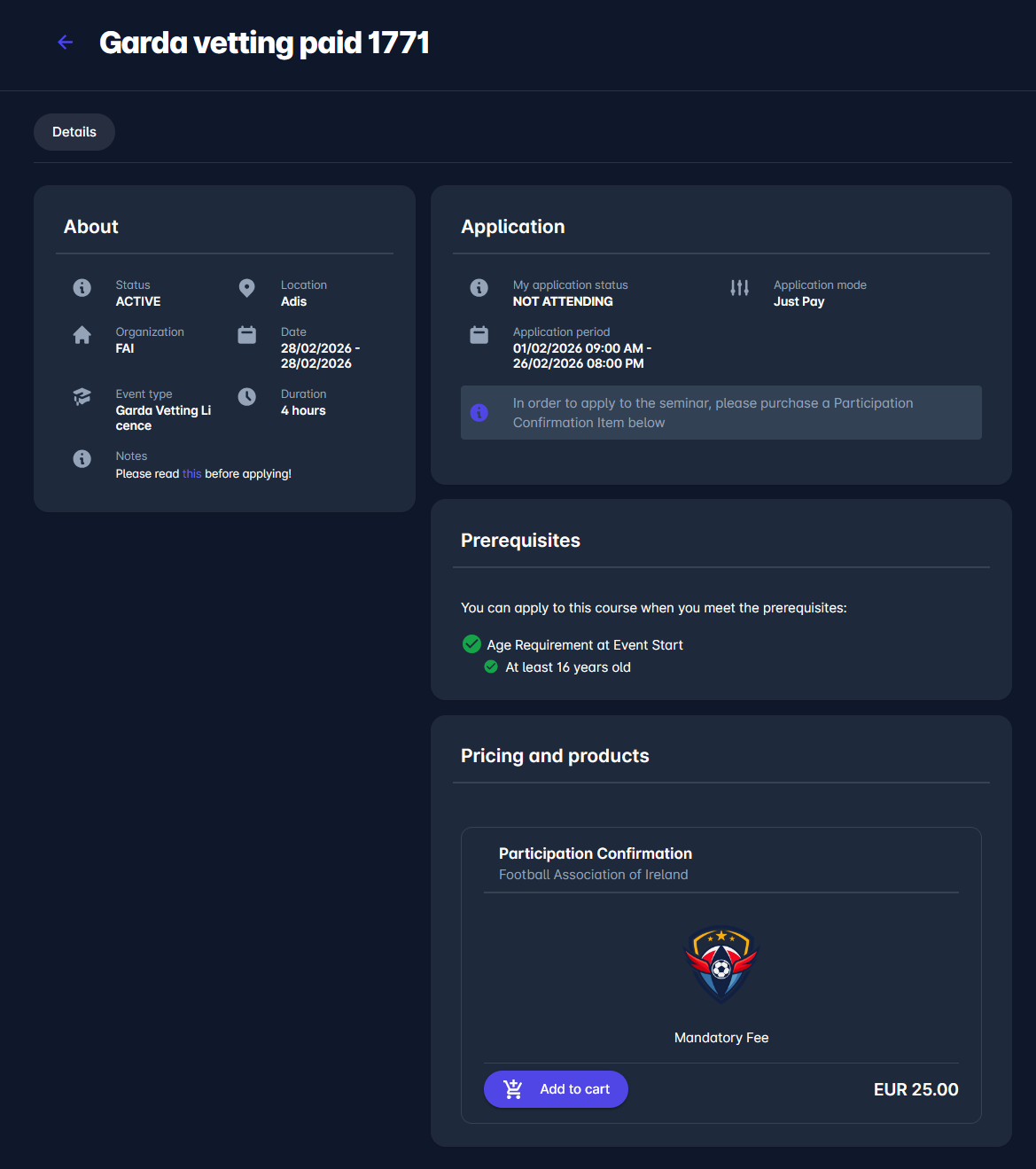1036x1169 pixels.
Task: Click the Duration clock icon
Action: tap(247, 397)
